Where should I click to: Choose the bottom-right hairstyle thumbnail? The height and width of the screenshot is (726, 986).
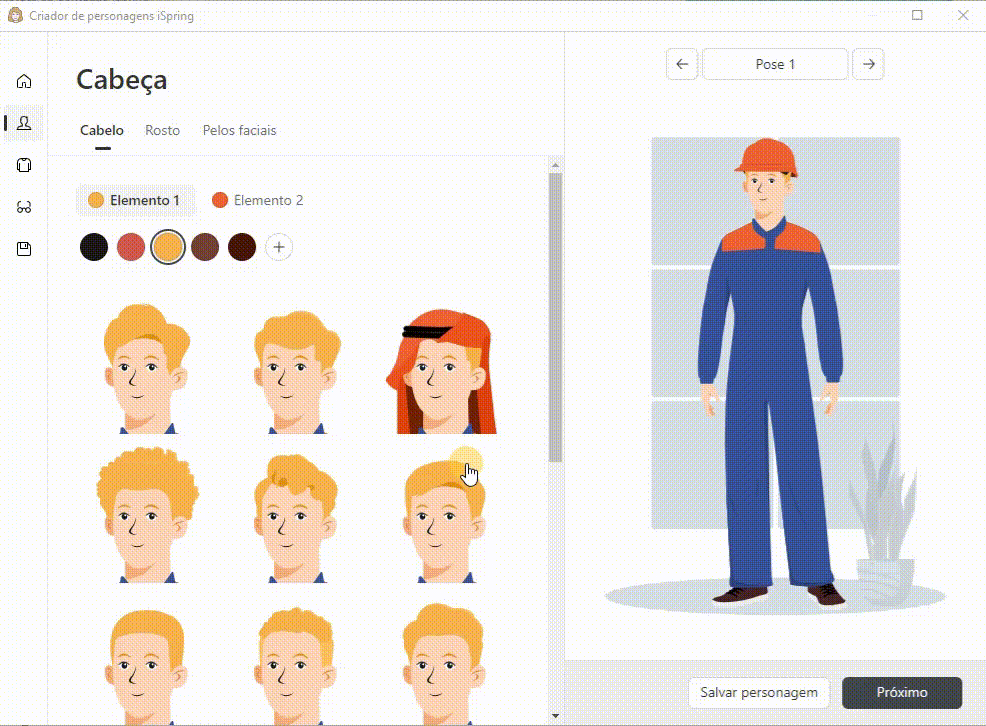tap(444, 664)
